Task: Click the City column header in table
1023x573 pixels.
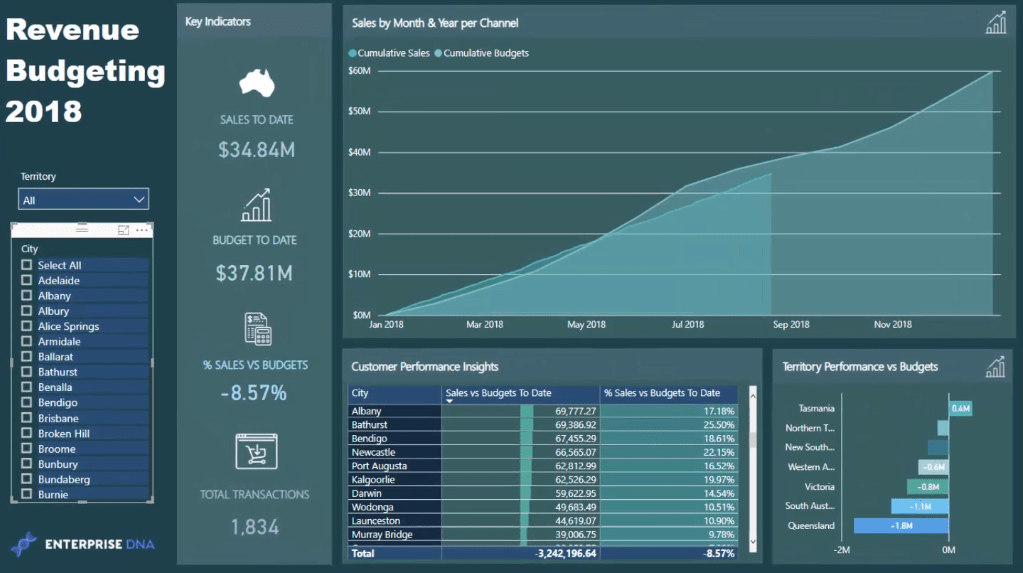Action: pyautogui.click(x=394, y=394)
